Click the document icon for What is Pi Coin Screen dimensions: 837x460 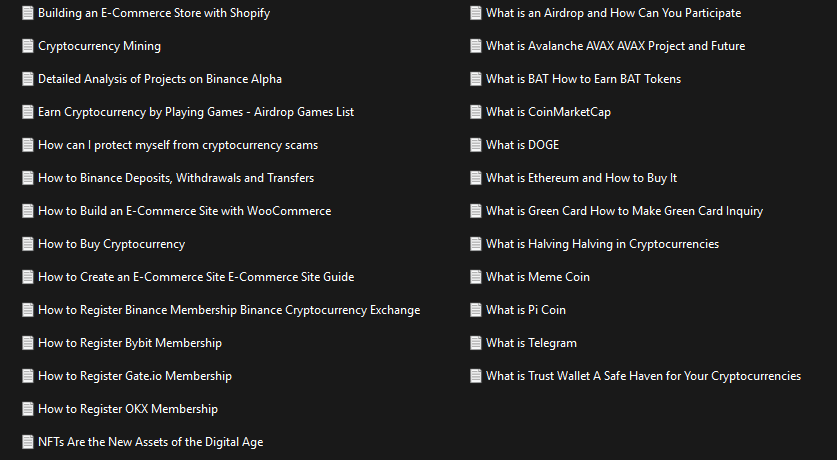click(476, 310)
